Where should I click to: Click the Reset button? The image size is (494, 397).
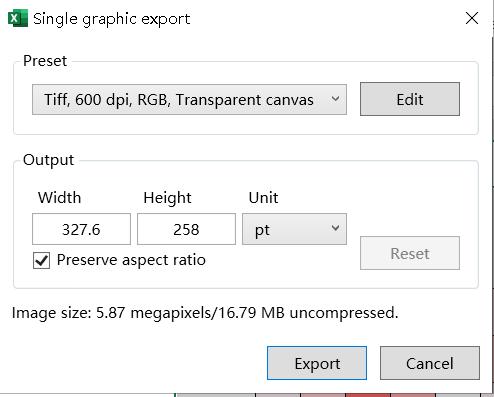pos(410,253)
